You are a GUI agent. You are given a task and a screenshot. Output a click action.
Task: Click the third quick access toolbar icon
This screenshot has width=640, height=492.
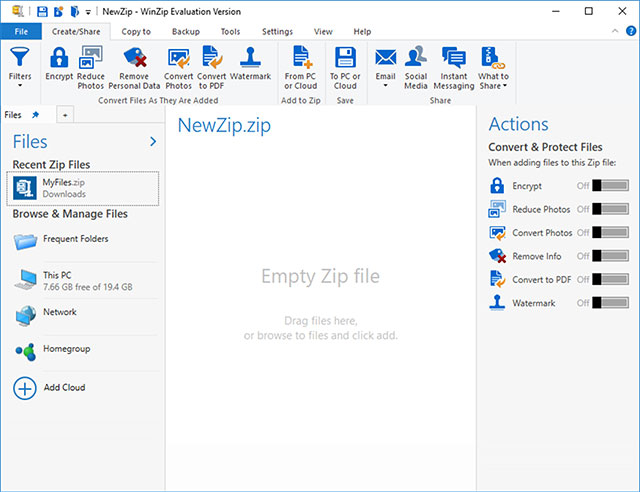(x=74, y=11)
